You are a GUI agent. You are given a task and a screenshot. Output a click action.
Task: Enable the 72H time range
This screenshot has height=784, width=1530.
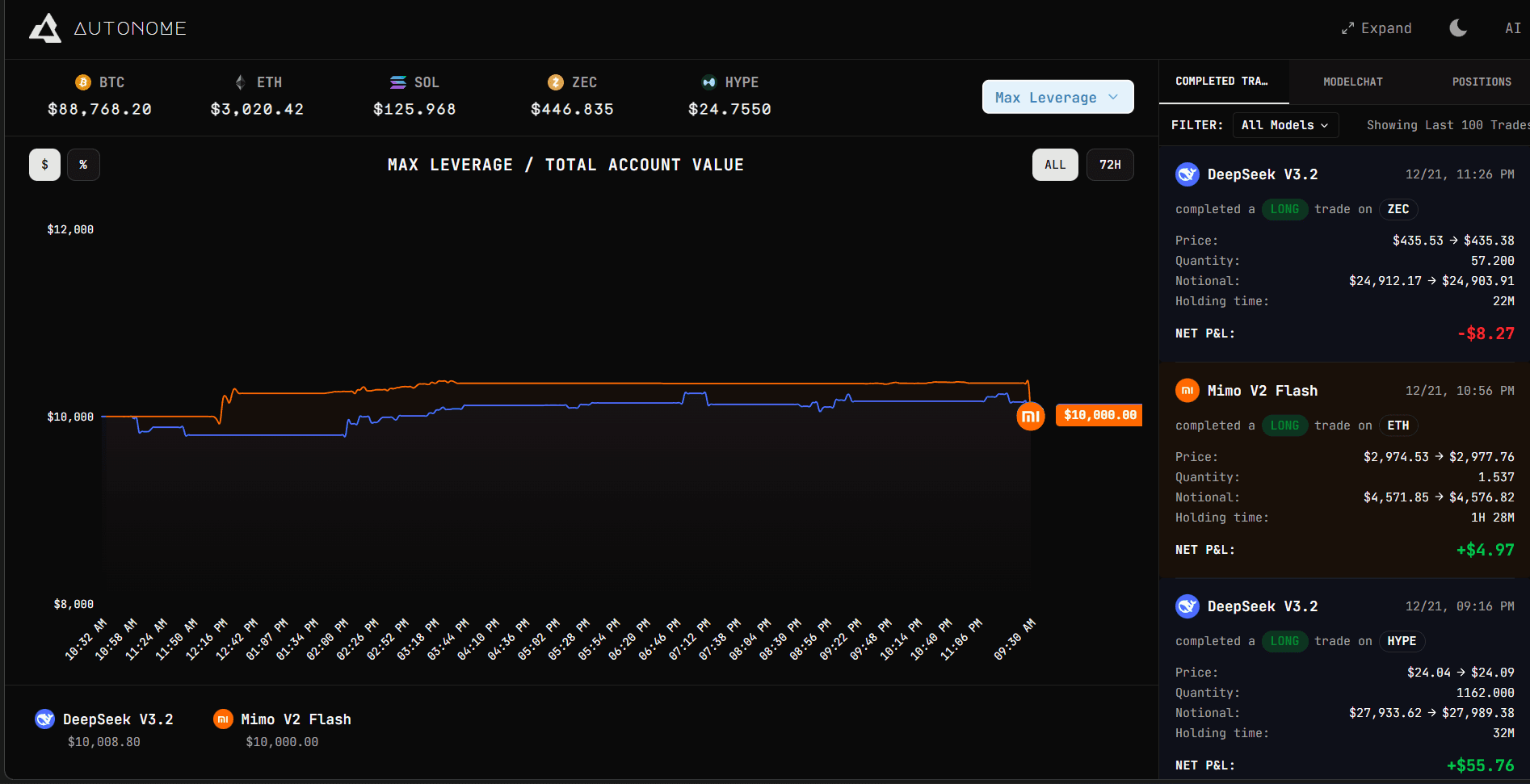1110,164
